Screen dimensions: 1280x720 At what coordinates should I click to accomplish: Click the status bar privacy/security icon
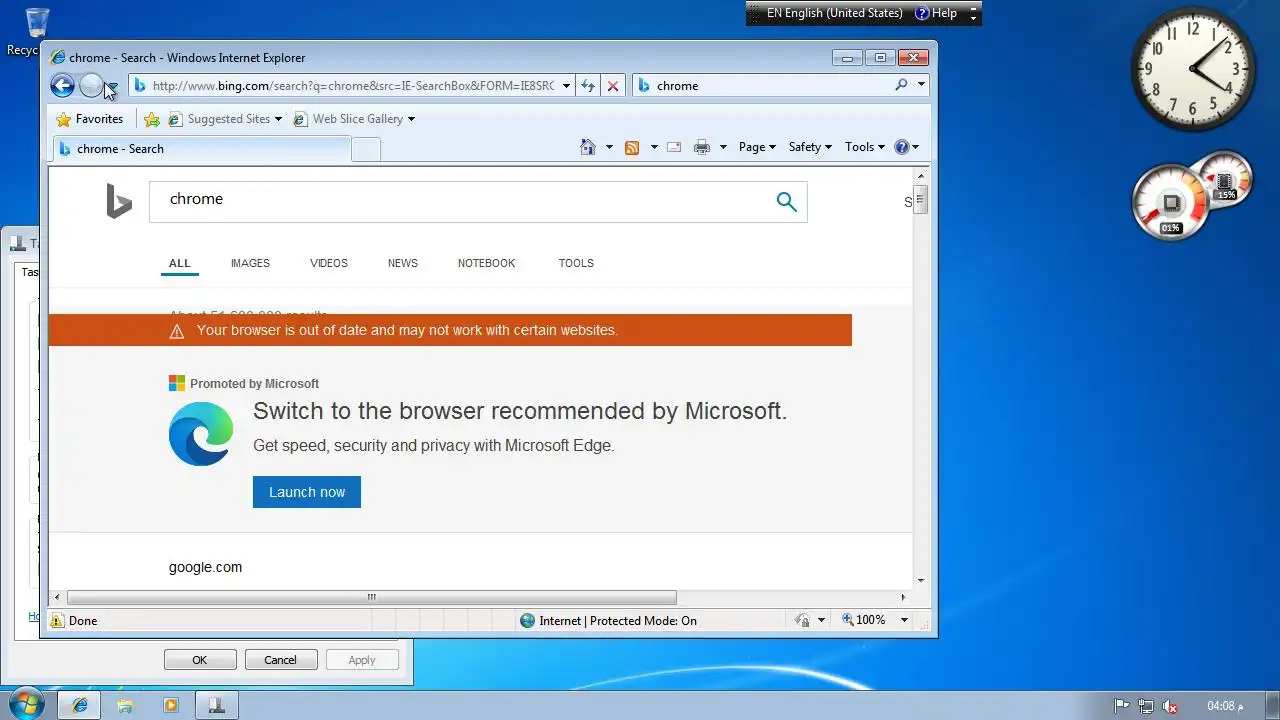pos(802,621)
